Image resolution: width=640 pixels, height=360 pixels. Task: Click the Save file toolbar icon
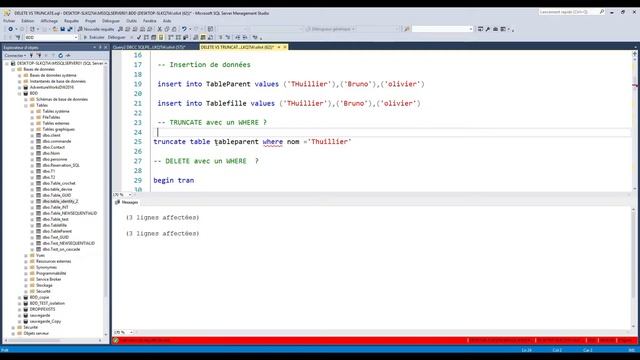click(x=62, y=29)
